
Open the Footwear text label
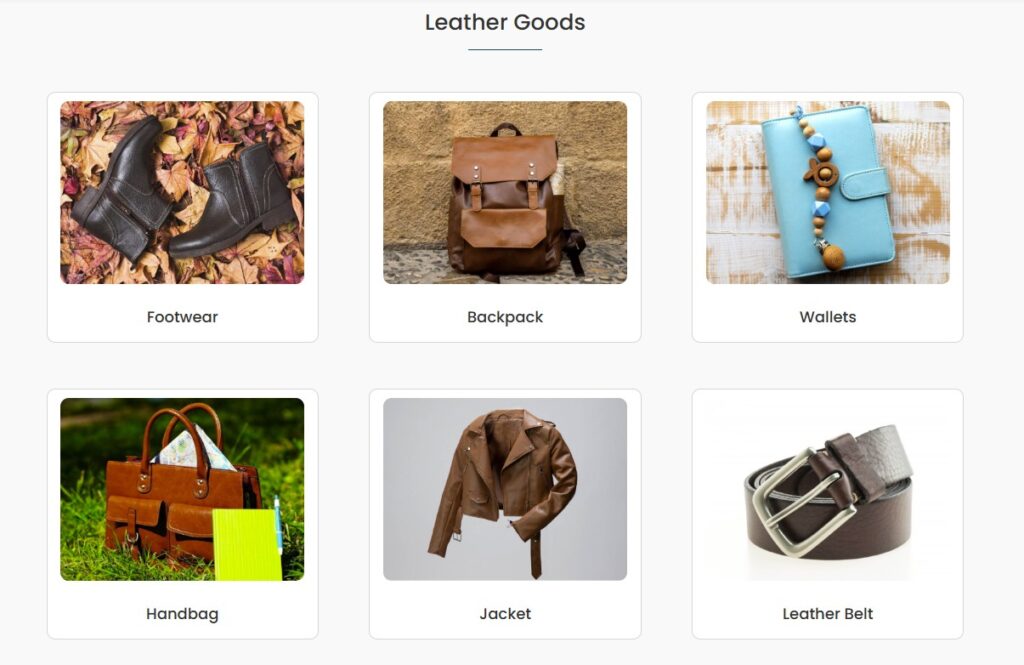click(x=182, y=317)
